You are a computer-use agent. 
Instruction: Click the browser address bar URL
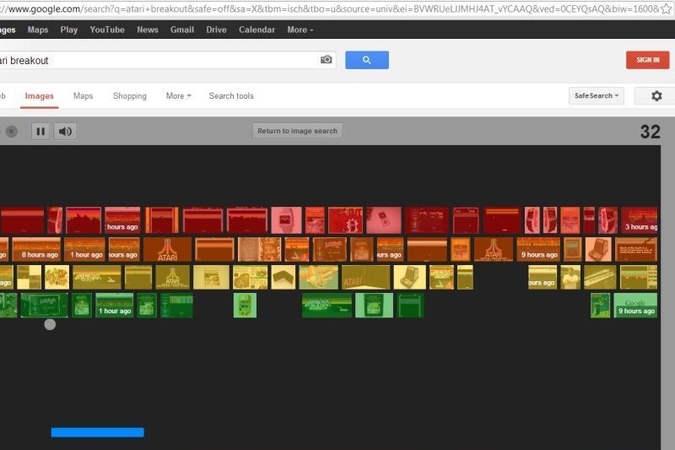pos(329,9)
